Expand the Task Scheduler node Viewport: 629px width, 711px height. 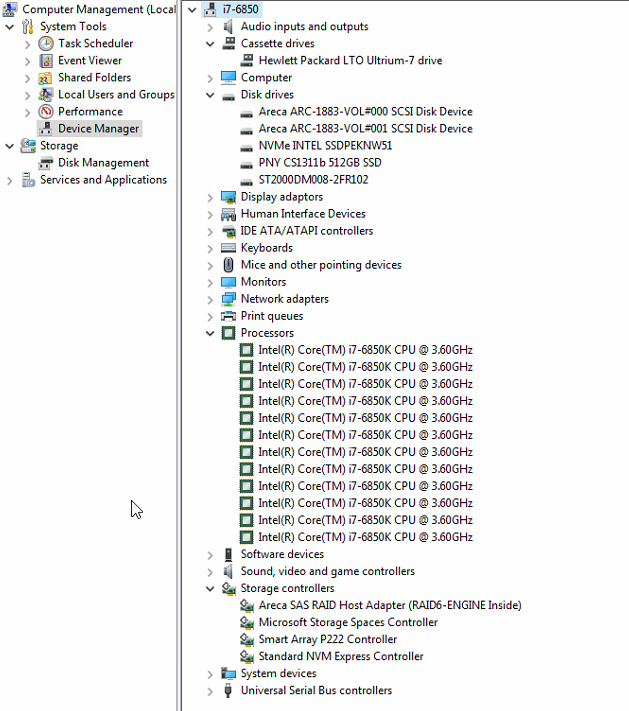[x=27, y=44]
